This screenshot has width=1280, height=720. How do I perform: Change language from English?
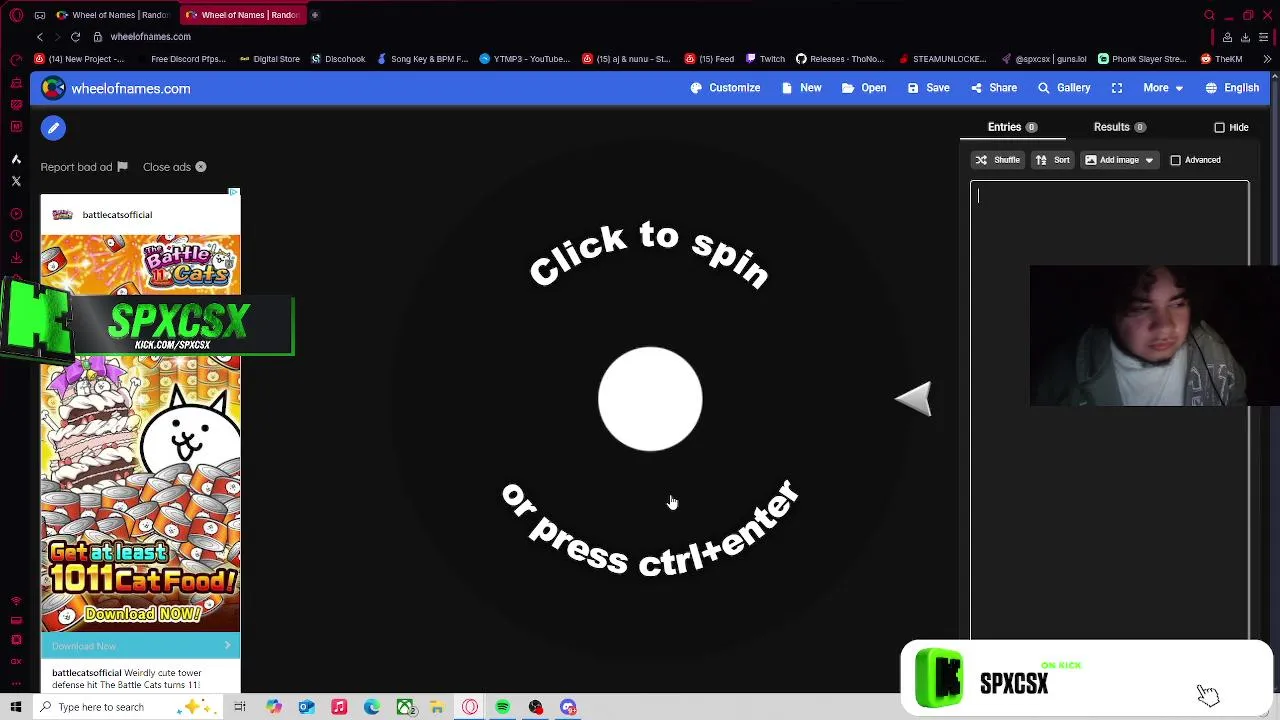tap(1232, 88)
